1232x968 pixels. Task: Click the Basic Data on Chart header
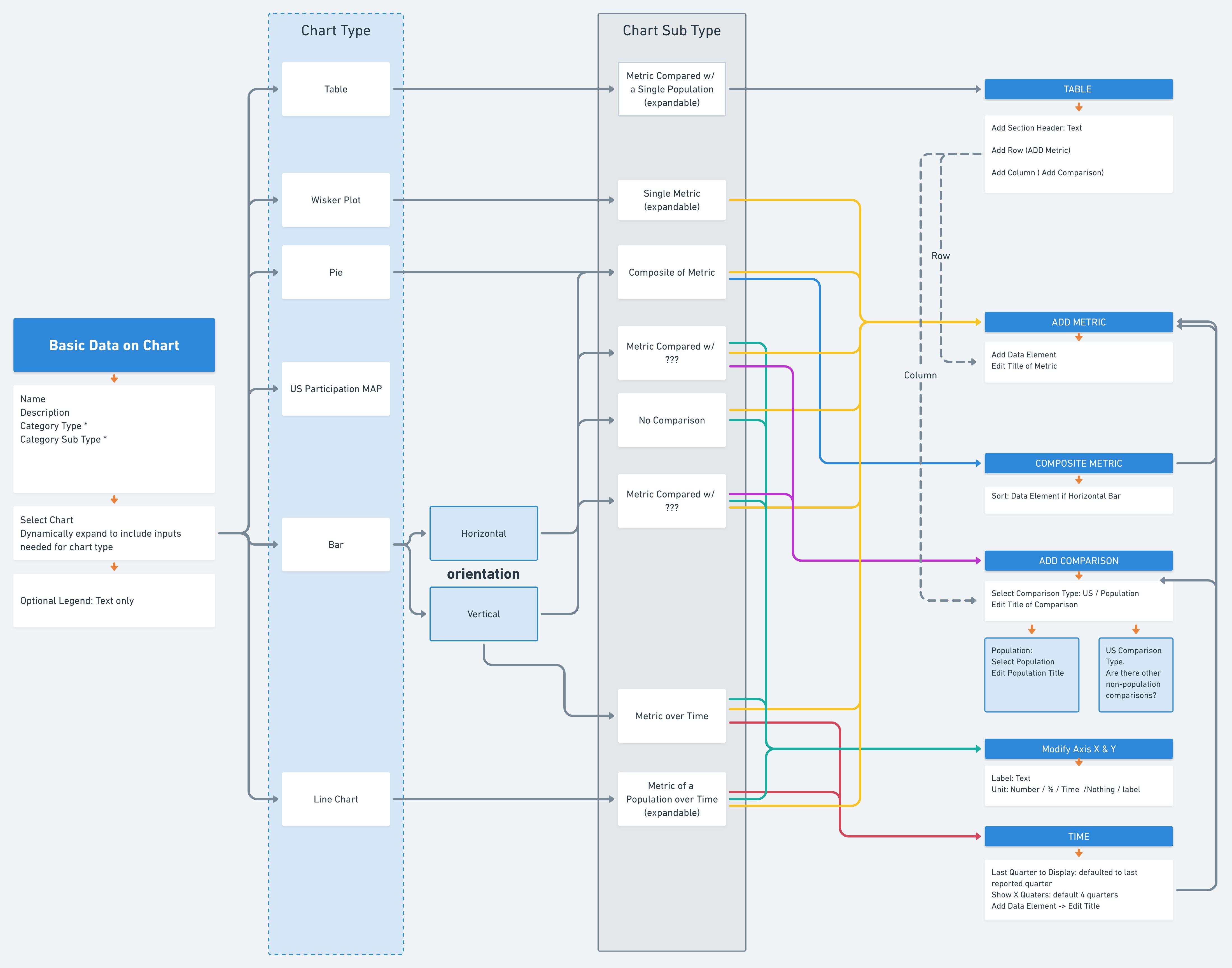[x=114, y=345]
